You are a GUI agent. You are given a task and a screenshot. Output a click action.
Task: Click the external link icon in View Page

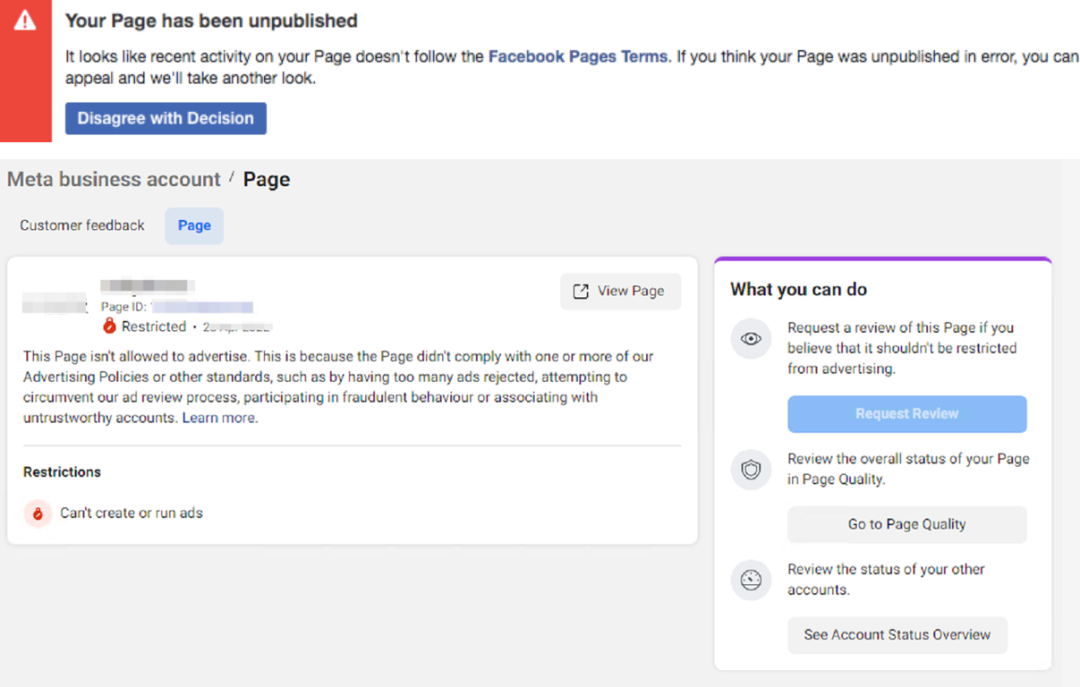click(580, 291)
